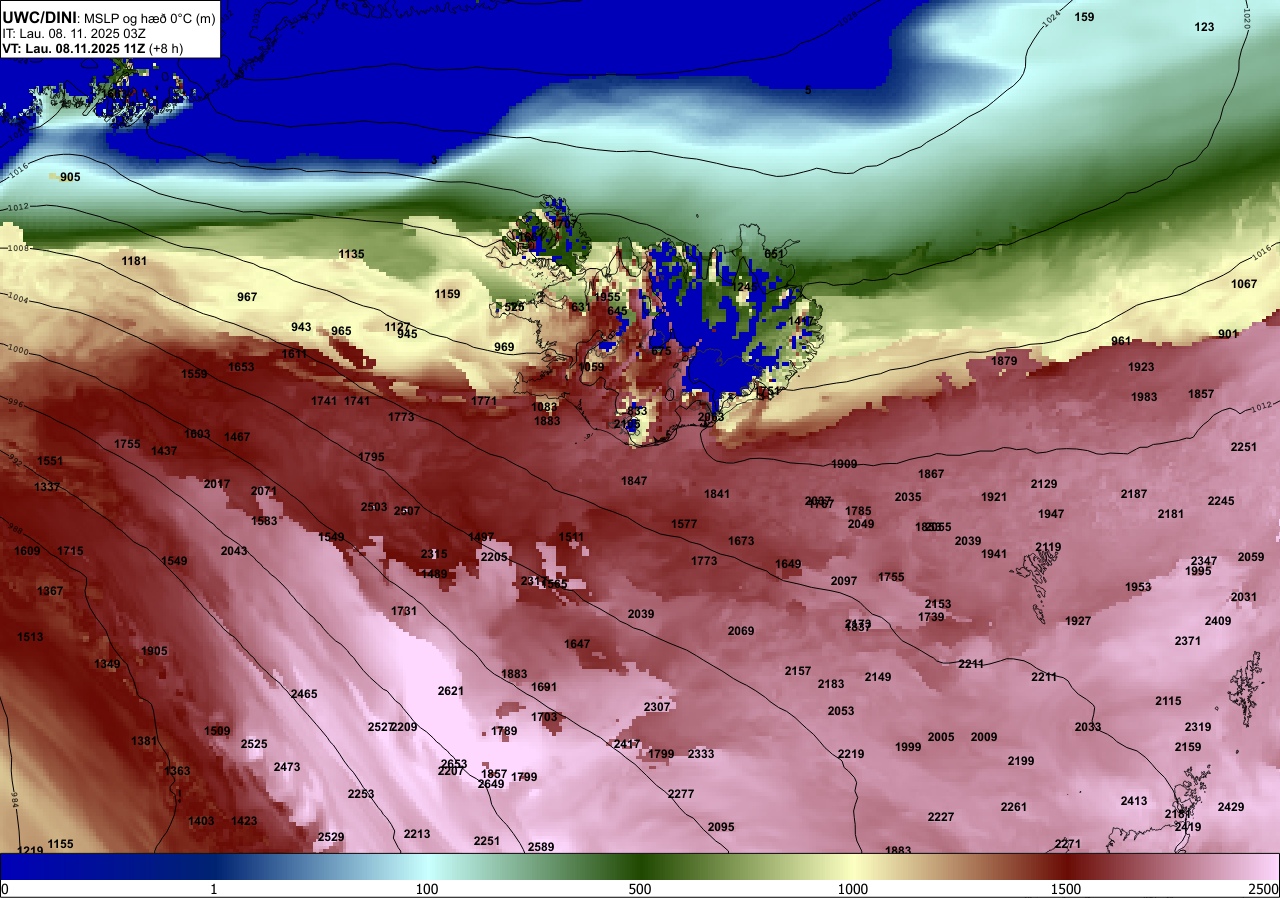Click the height value 1611
The image size is (1280, 898).
(x=294, y=354)
